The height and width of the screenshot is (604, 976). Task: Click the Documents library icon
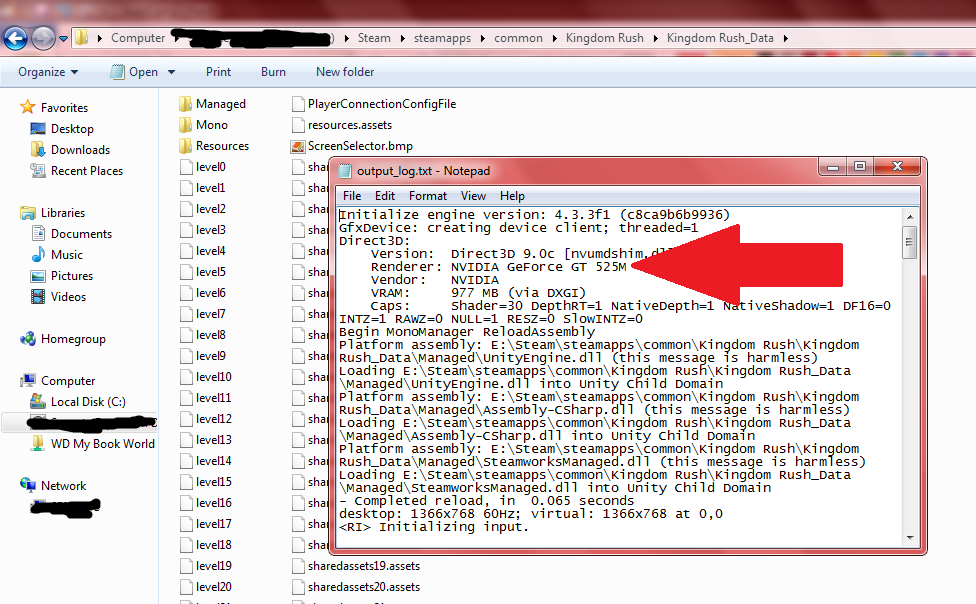point(38,234)
